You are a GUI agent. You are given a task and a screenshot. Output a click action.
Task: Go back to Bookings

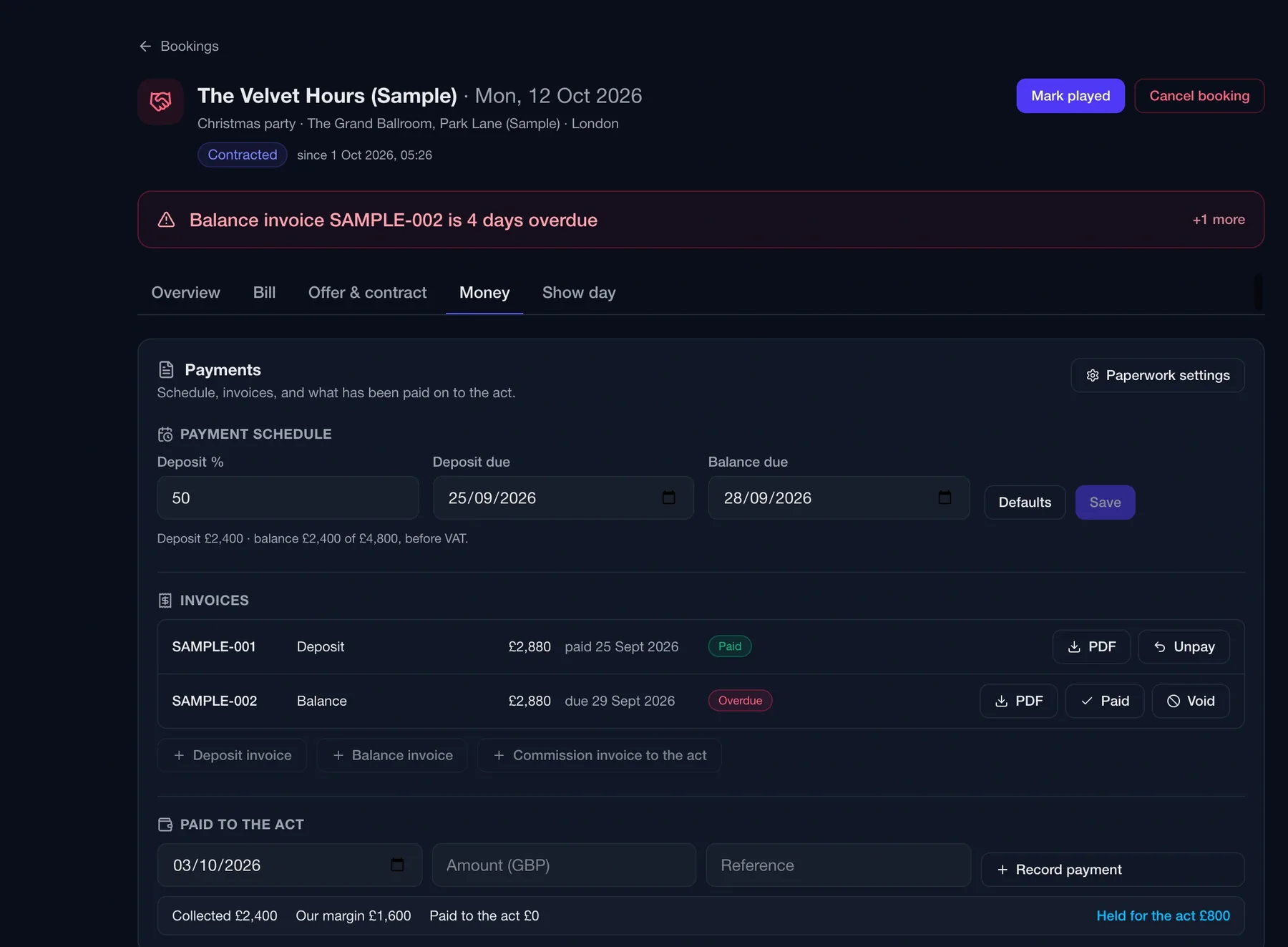(179, 46)
